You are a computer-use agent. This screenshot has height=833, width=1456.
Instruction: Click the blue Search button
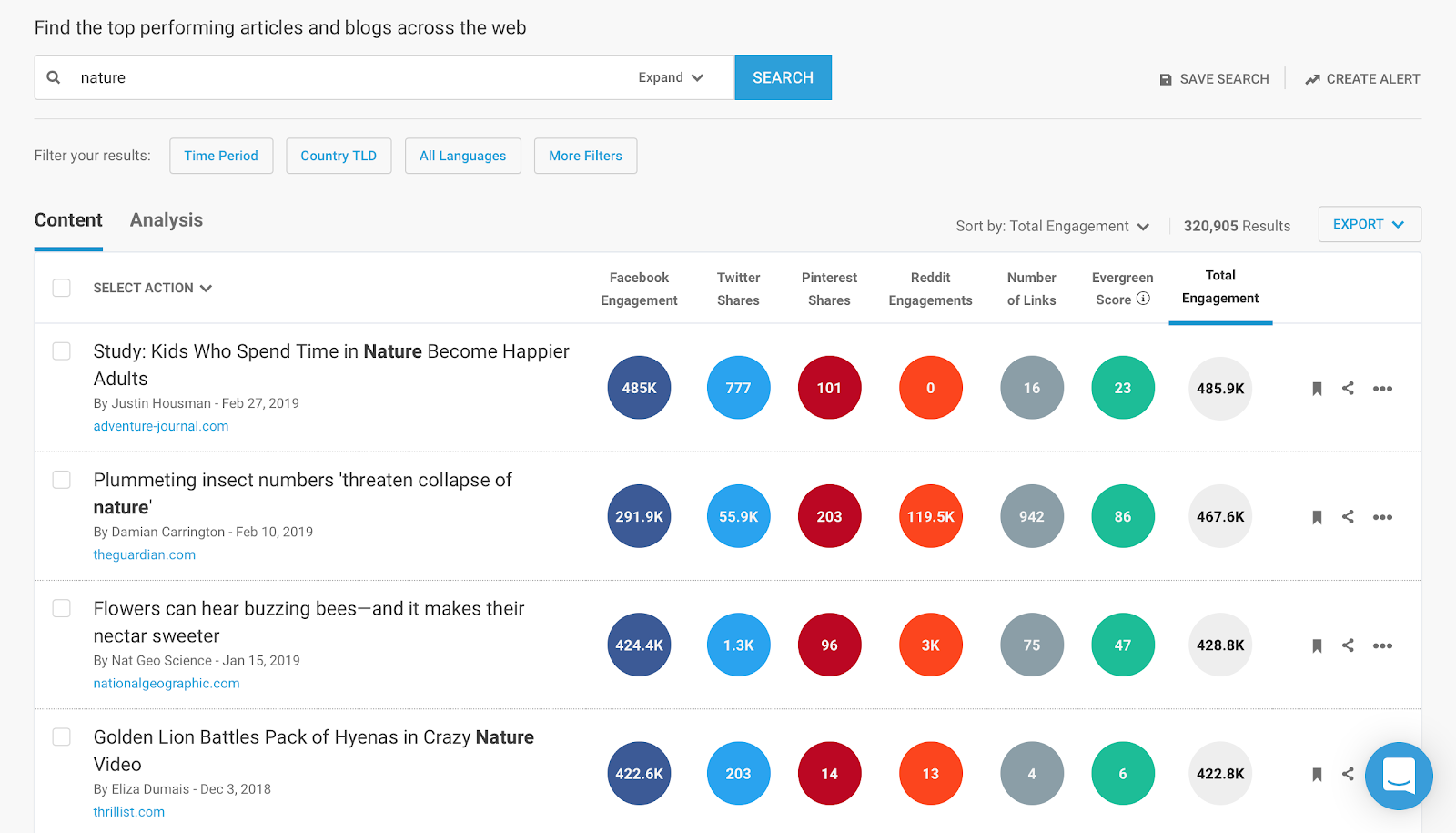[783, 77]
